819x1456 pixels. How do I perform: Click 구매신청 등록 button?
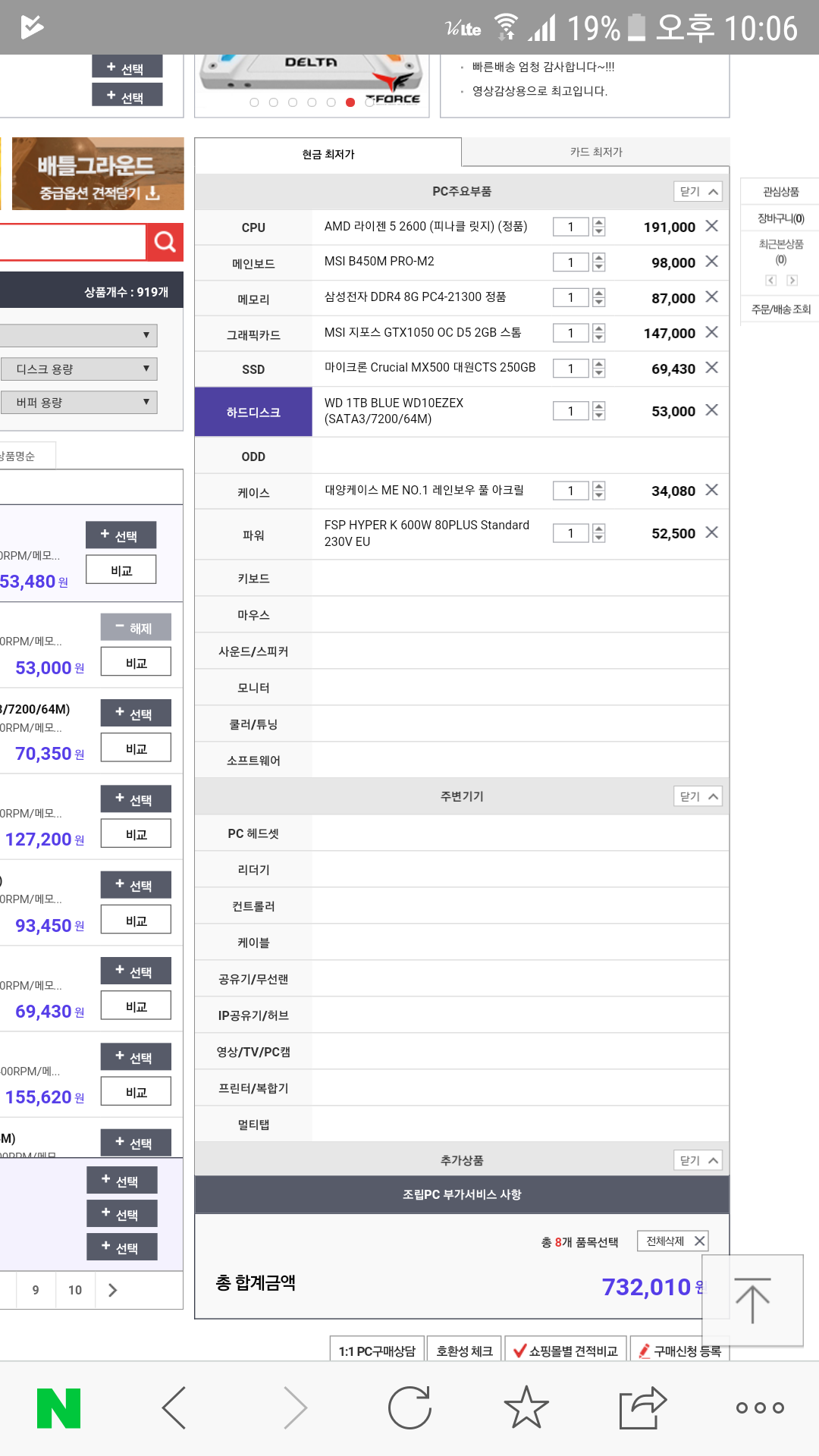pos(679,1351)
